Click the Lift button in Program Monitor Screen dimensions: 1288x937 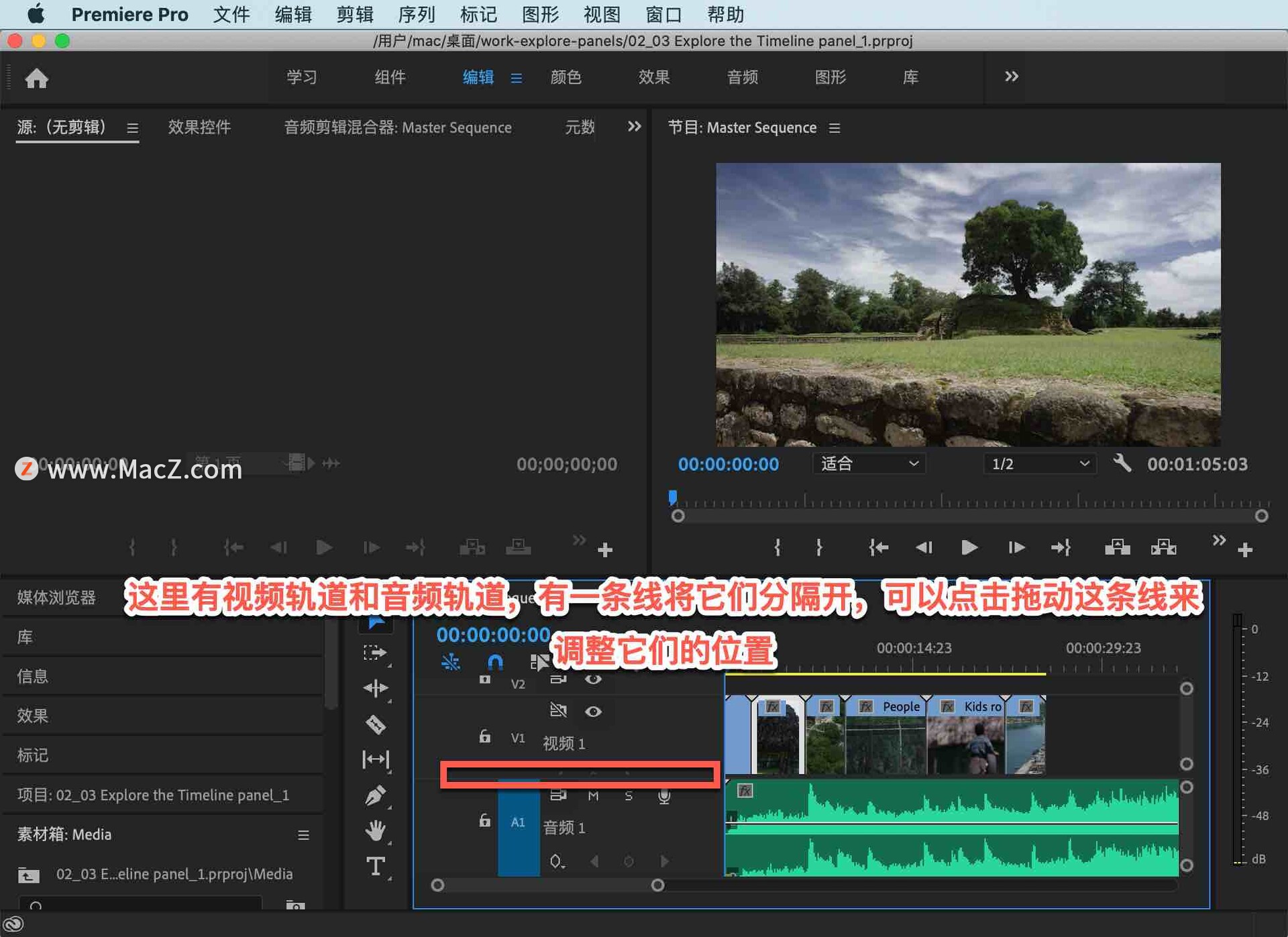coord(1117,548)
